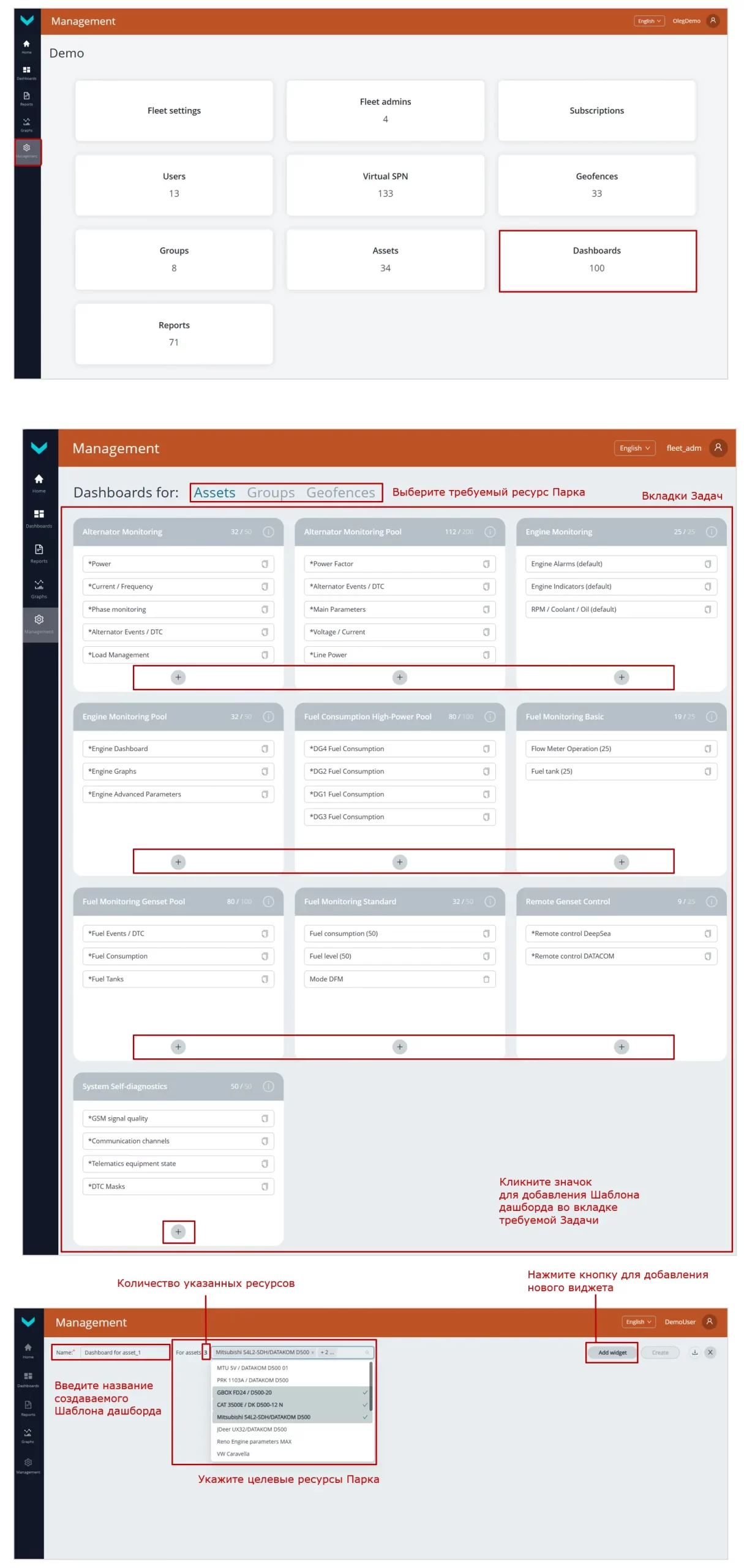Open the Dashboards tile showing 100
The height and width of the screenshot is (1568, 744).
coord(597,260)
